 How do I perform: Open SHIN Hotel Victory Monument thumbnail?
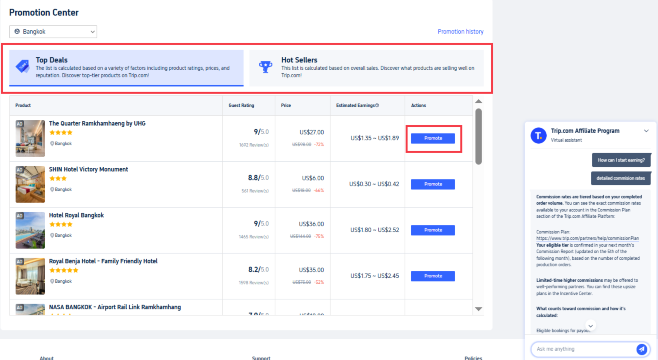pos(30,185)
